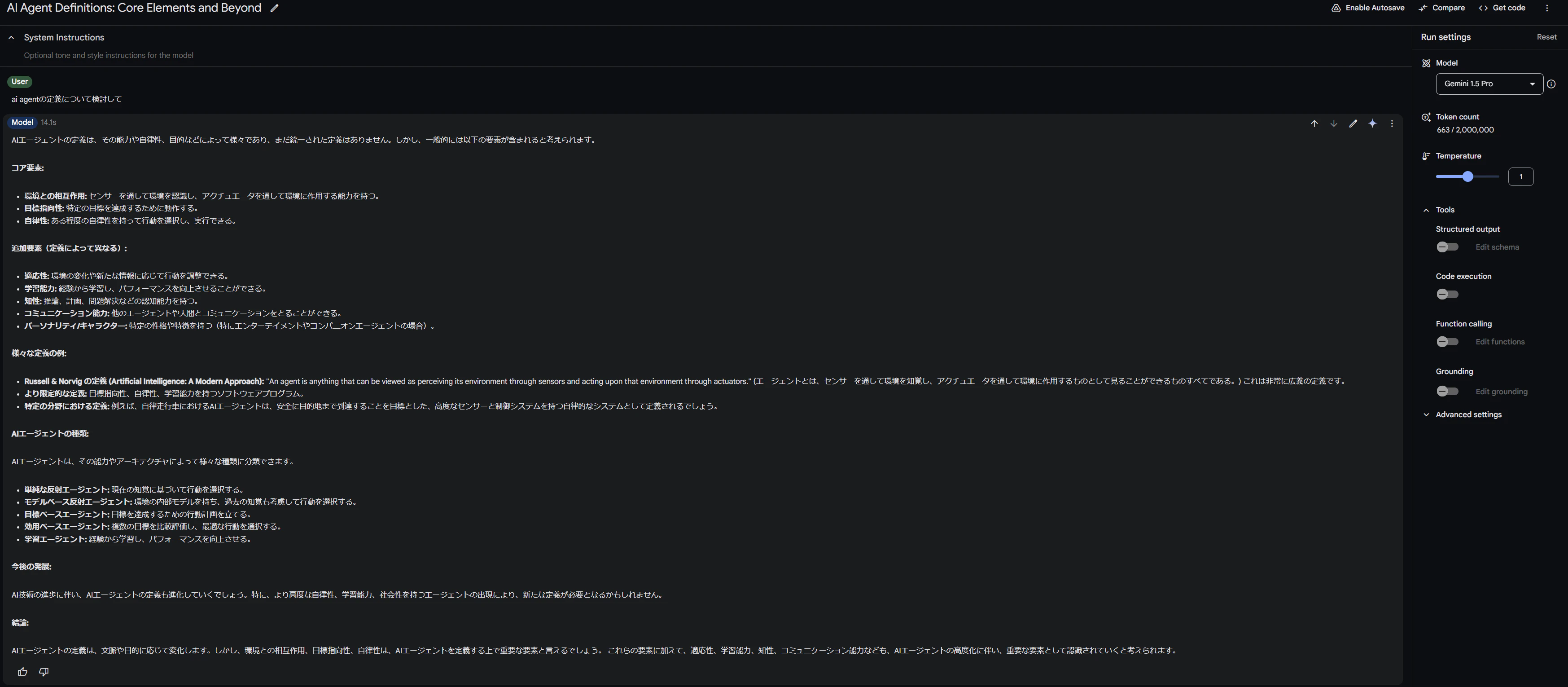Rerun response with the sparkle icon

click(x=1373, y=123)
